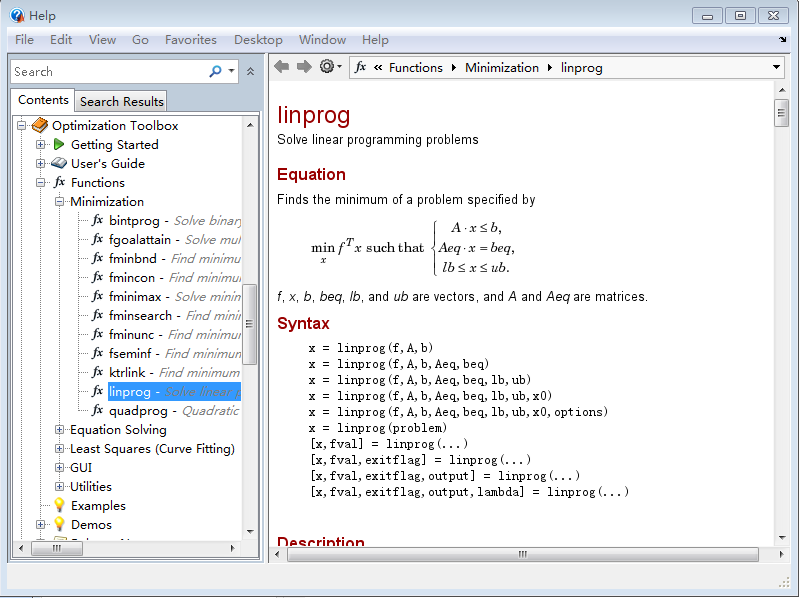Open the Edit menu
Image resolution: width=799 pixels, height=598 pixels.
[61, 40]
